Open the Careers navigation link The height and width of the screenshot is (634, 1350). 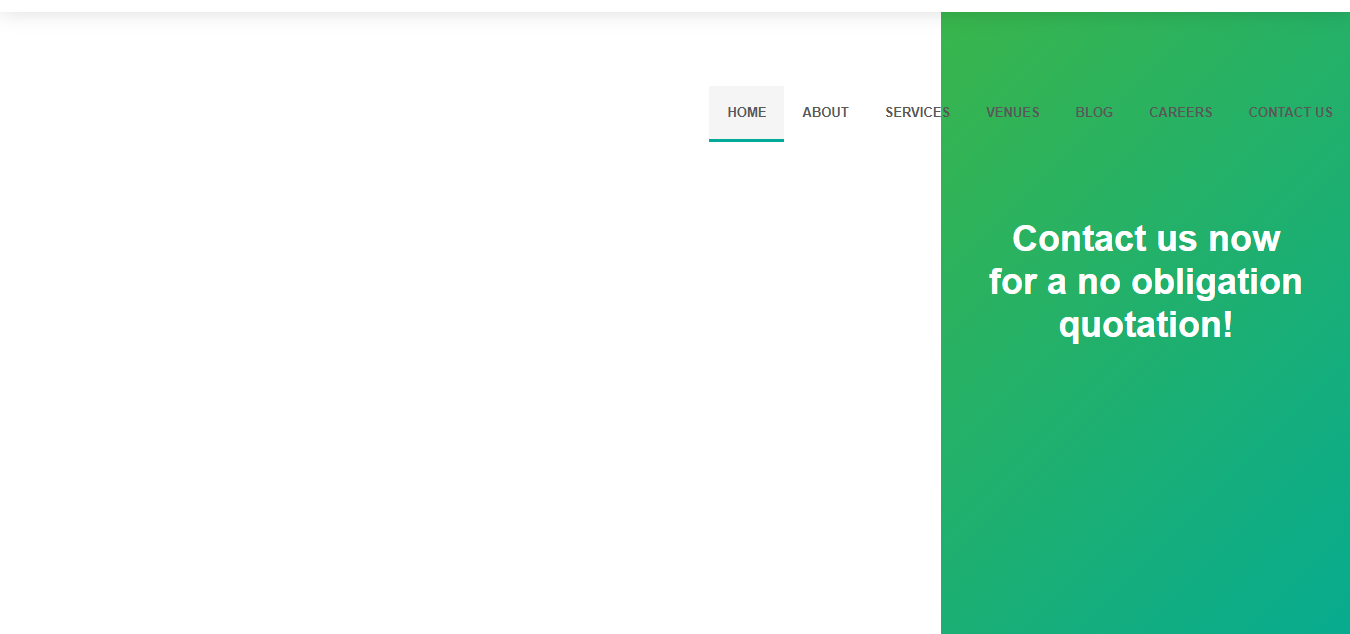coord(1180,112)
